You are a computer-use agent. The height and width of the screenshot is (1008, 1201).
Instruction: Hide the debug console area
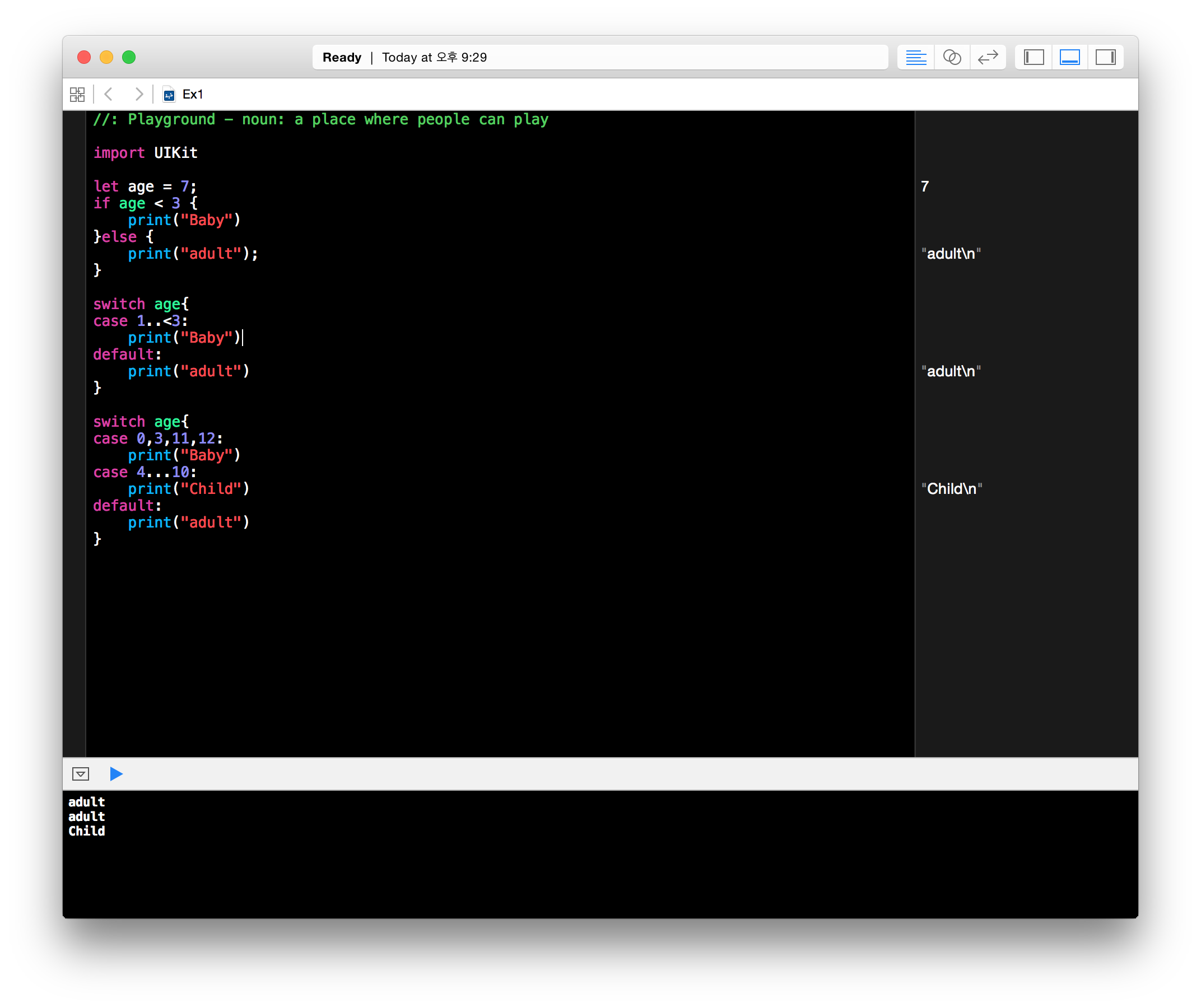pyautogui.click(x=81, y=773)
